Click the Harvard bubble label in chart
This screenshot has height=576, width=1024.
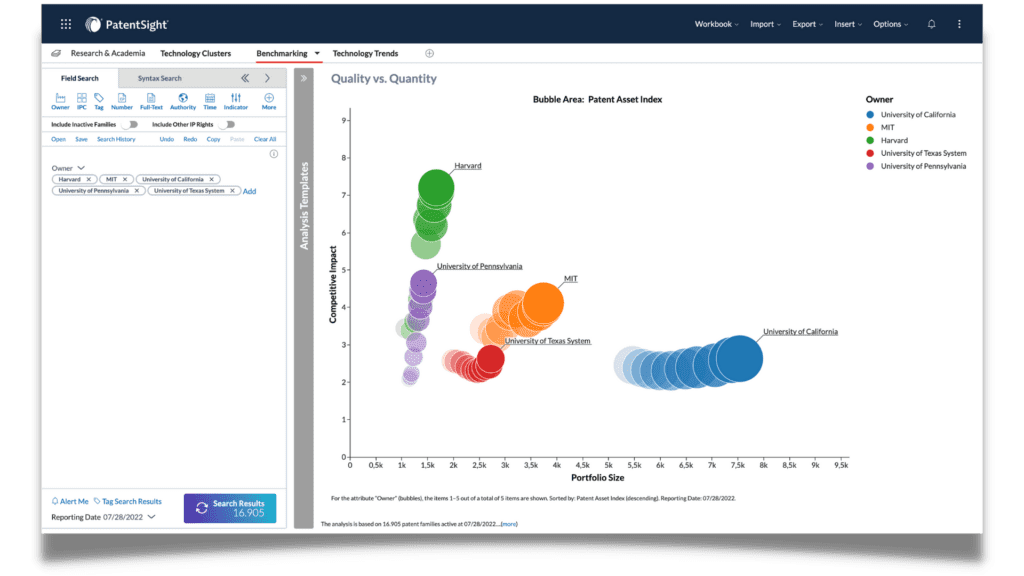click(468, 166)
